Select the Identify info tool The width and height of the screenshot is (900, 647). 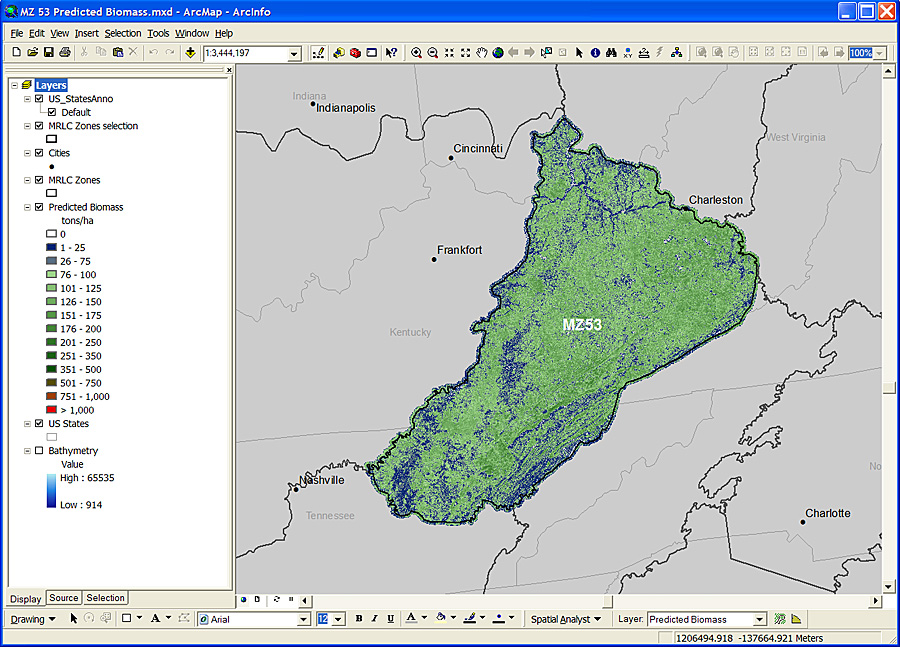pyautogui.click(x=595, y=53)
